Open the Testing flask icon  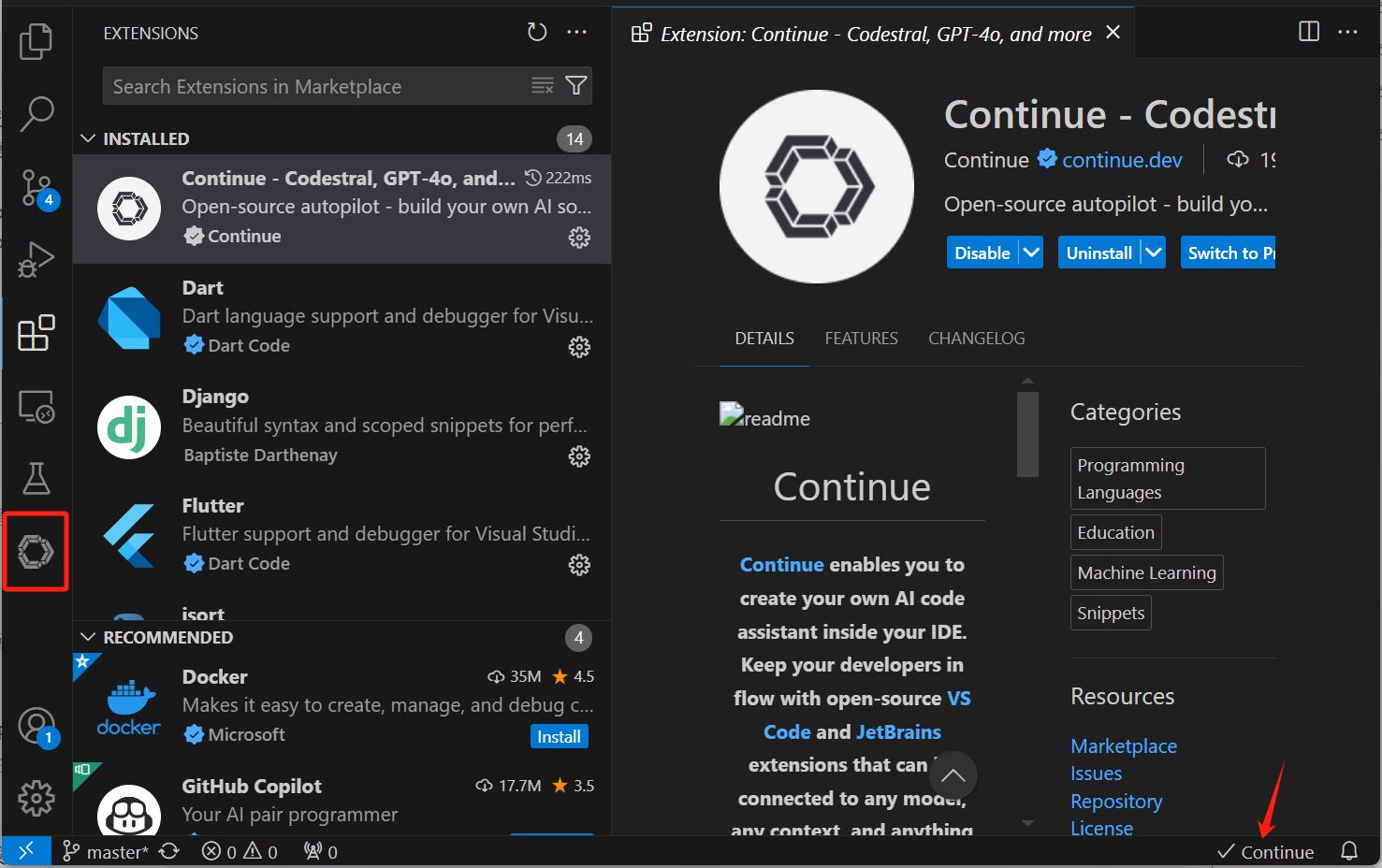click(x=36, y=479)
